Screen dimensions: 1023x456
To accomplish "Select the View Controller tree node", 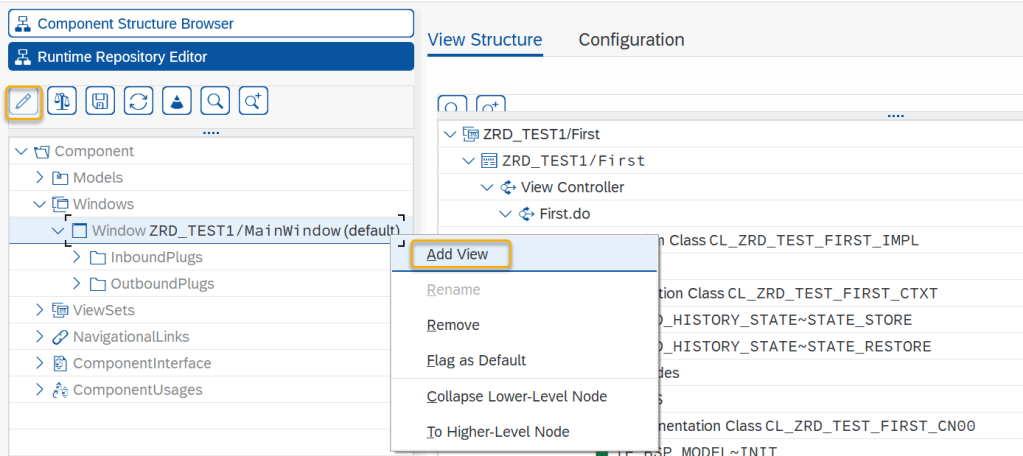I will pos(572,187).
